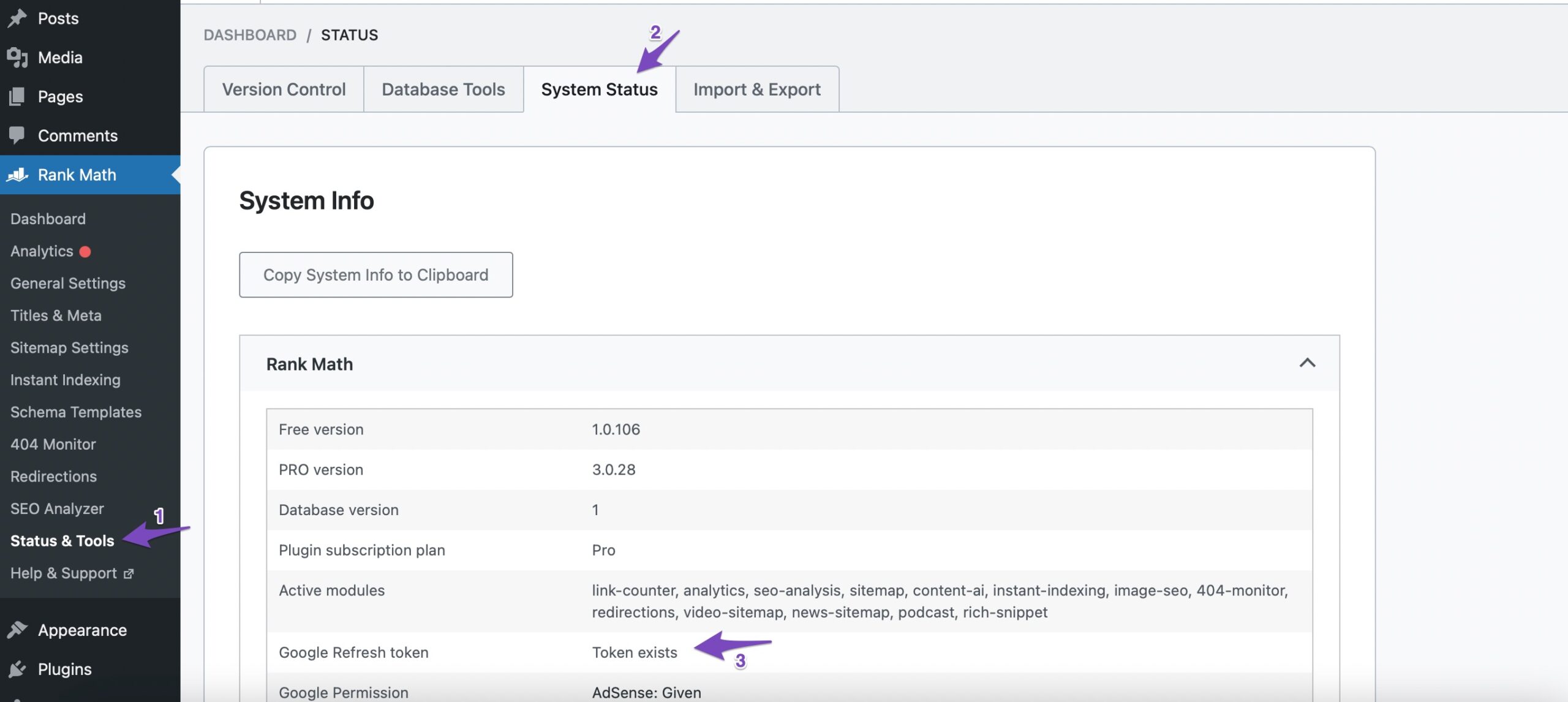Open Schema Templates
The width and height of the screenshot is (1568, 702).
click(x=76, y=412)
